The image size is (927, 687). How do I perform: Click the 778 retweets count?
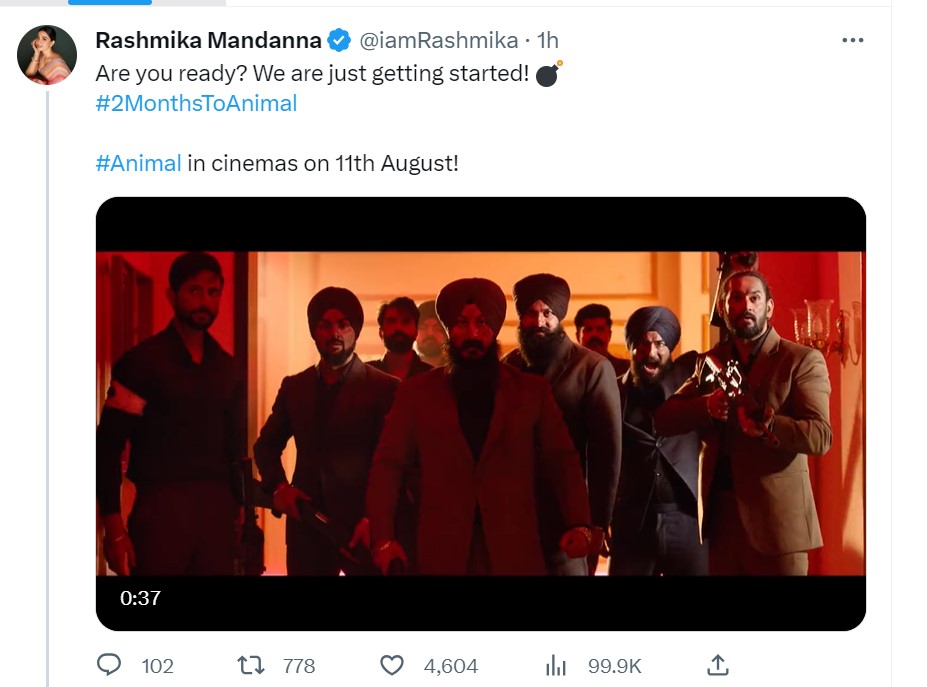pyautogui.click(x=298, y=665)
